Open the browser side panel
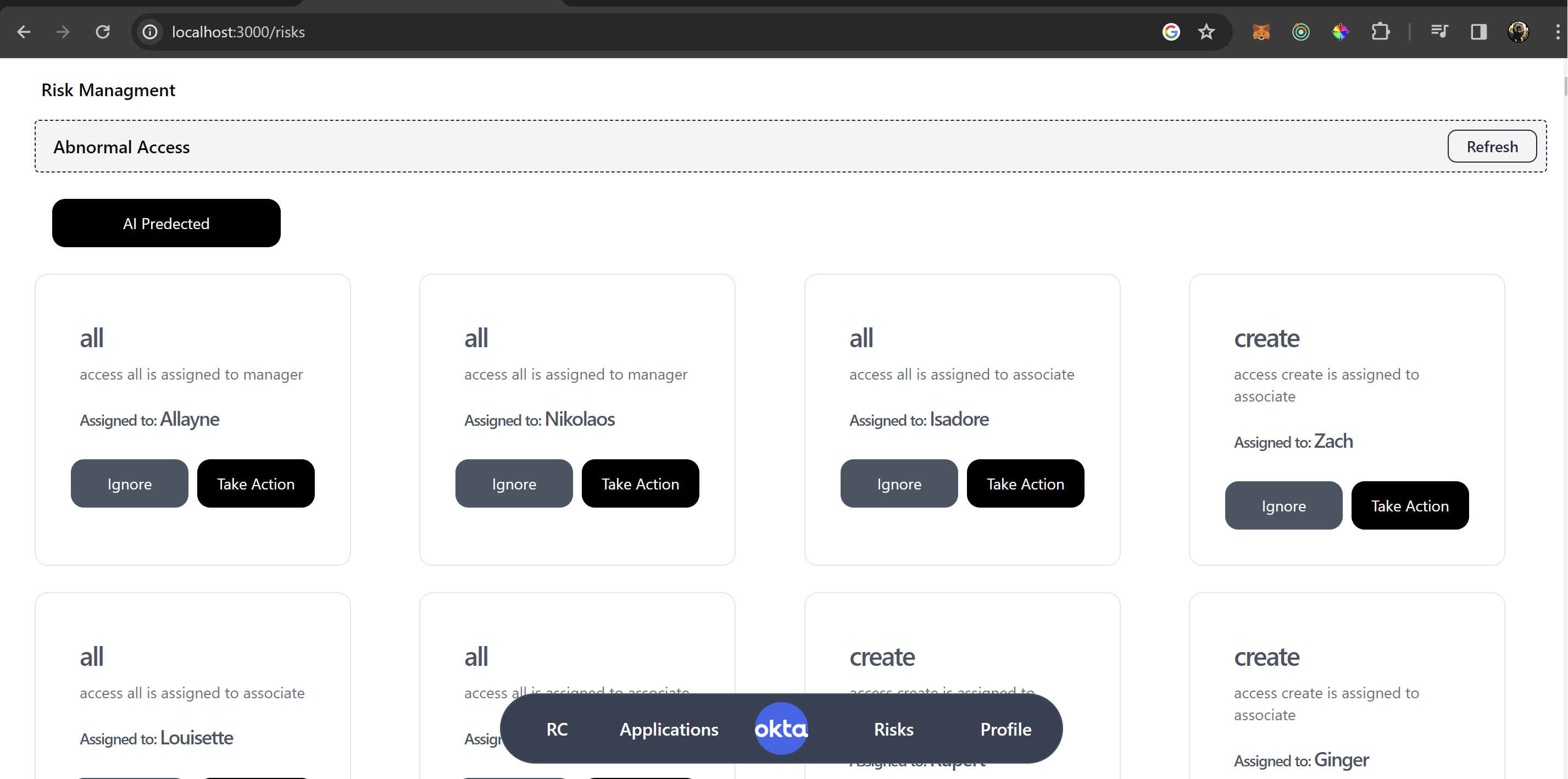Image resolution: width=1568 pixels, height=779 pixels. point(1478,32)
